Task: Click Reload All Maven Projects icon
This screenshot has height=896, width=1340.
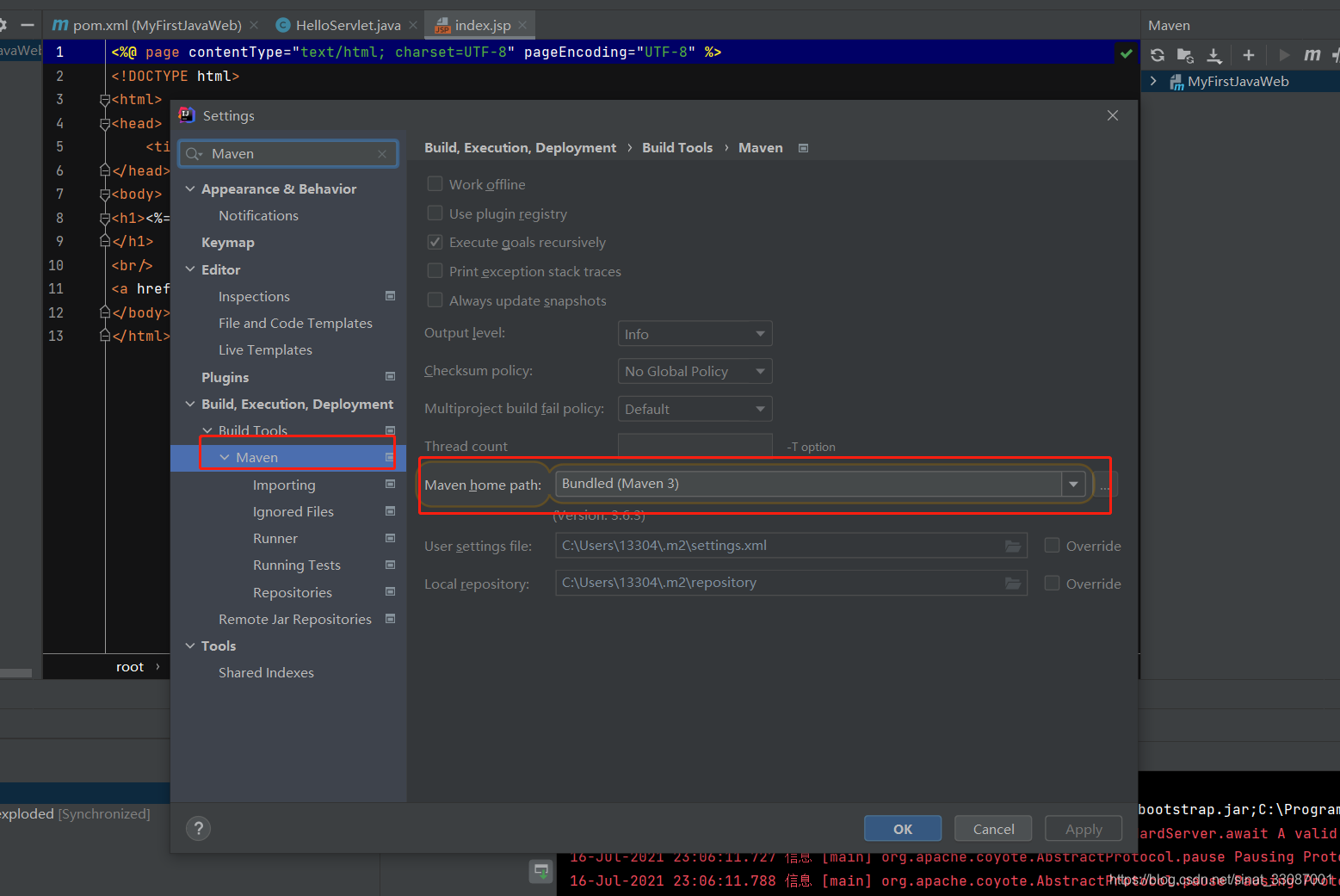Action: pos(1158,55)
